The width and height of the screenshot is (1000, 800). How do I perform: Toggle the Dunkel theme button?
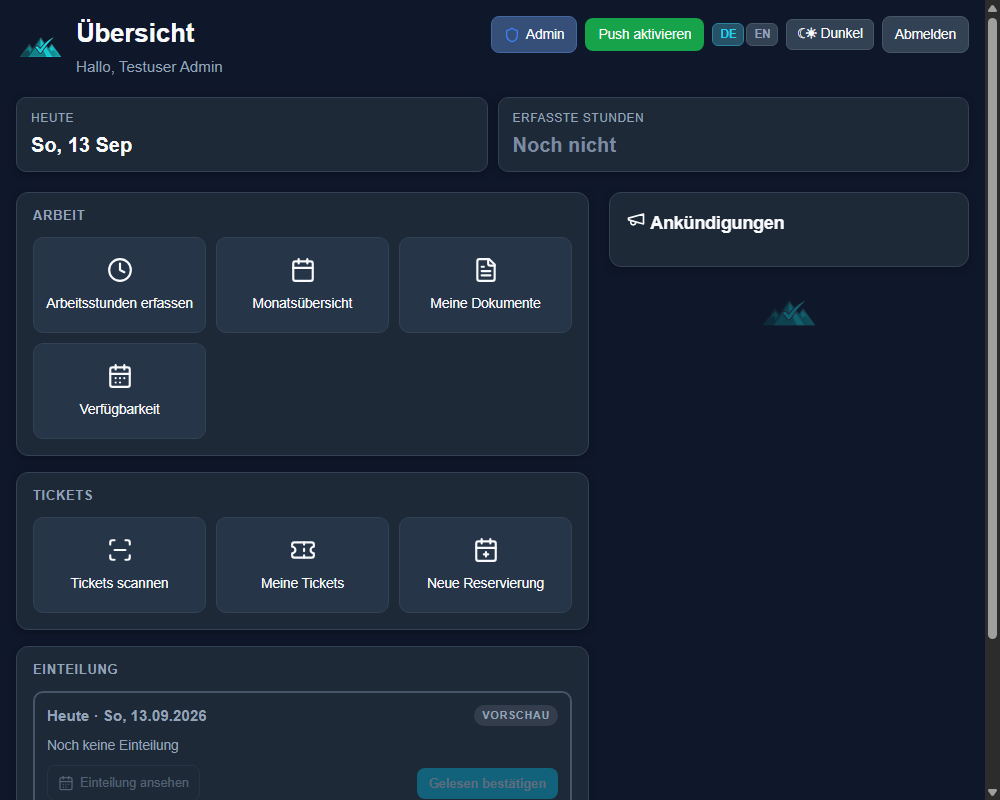point(830,34)
